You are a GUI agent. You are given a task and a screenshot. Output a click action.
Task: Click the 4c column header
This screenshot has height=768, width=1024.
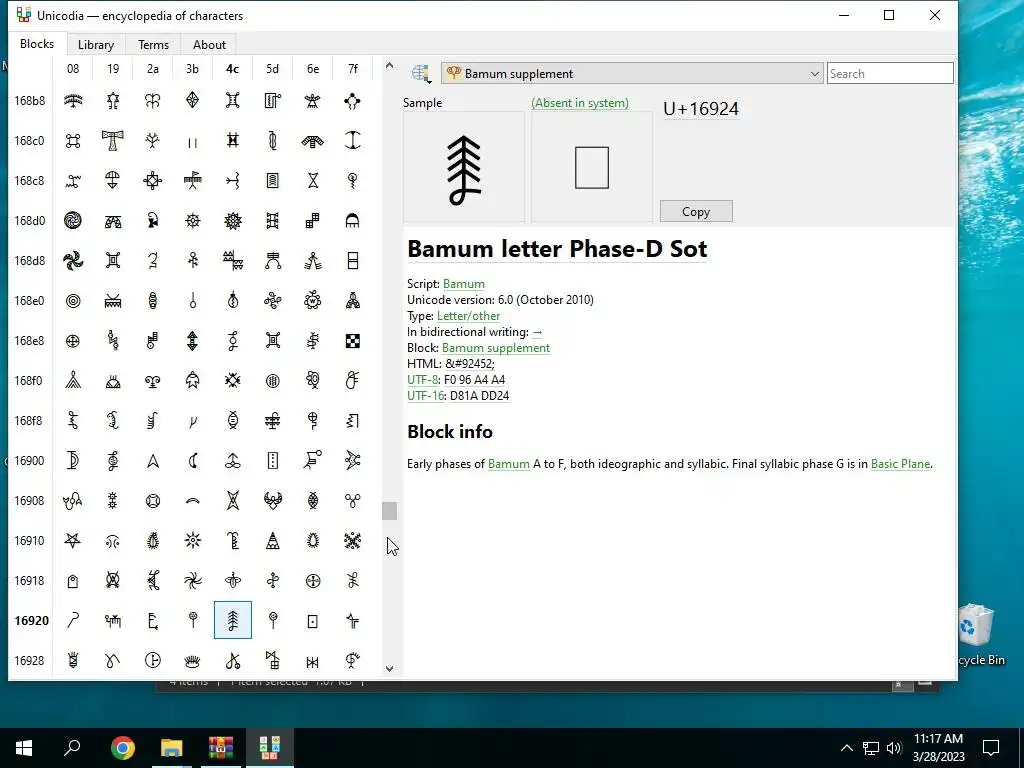pos(232,69)
